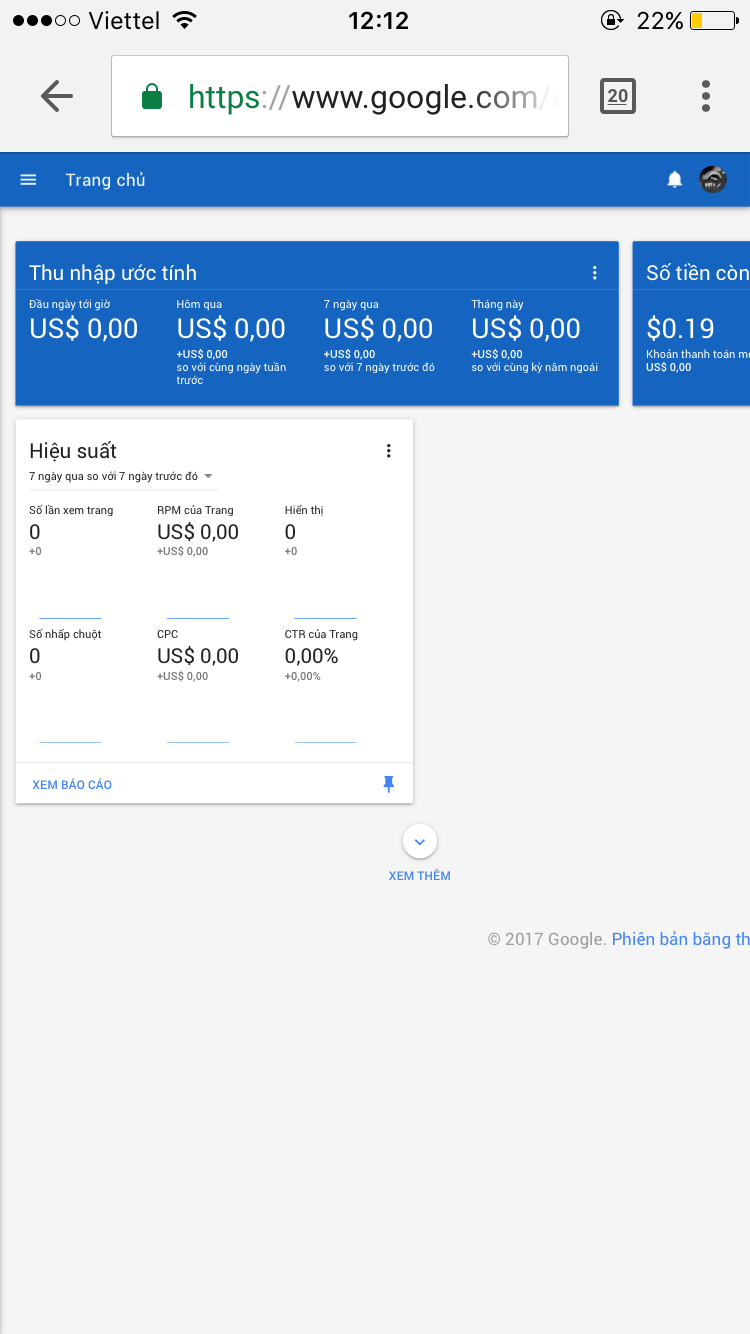Viewport: 750px width, 1334px height.
Task: Open the notifications bell
Action: (x=675, y=180)
